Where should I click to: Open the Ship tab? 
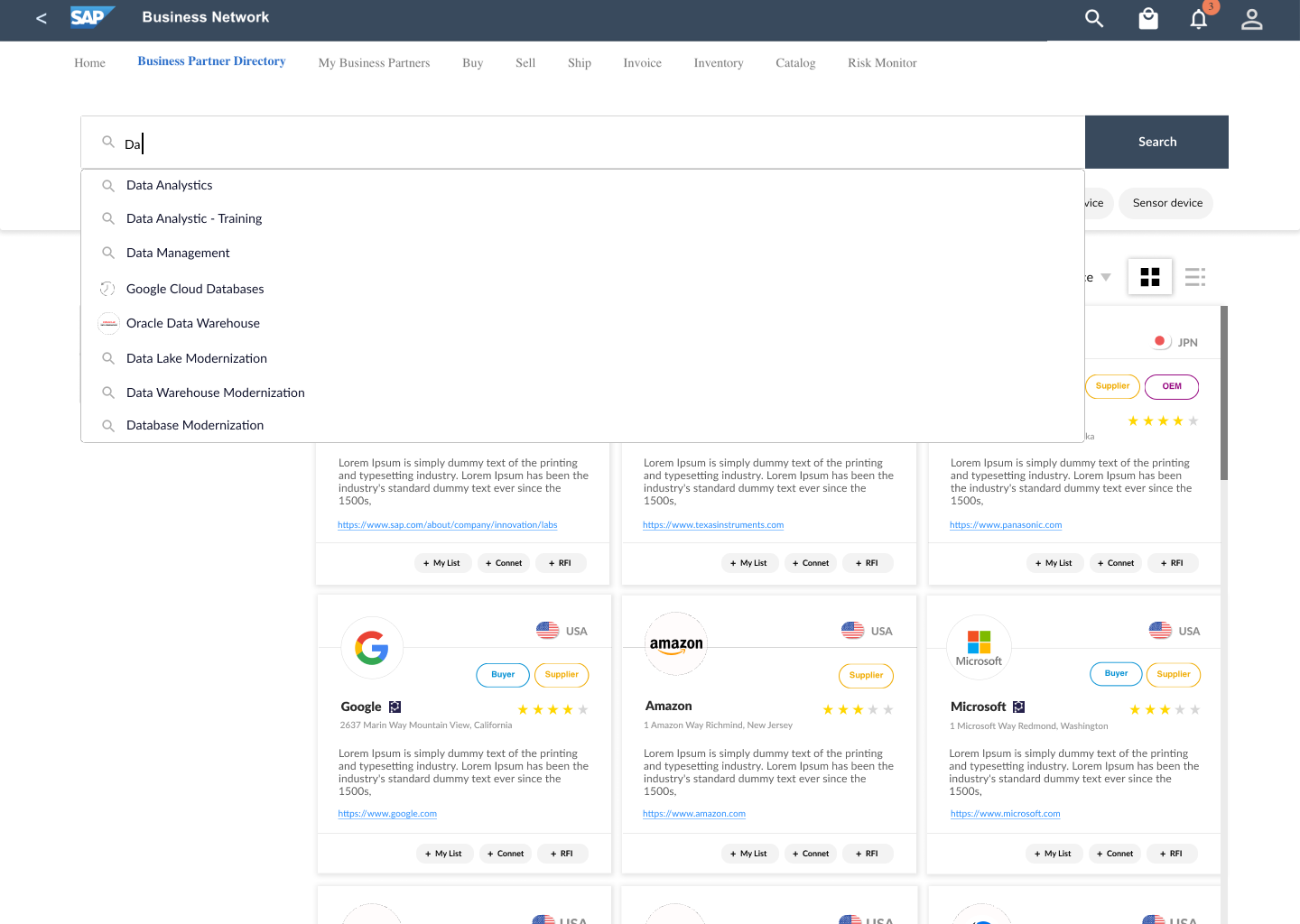(x=580, y=63)
